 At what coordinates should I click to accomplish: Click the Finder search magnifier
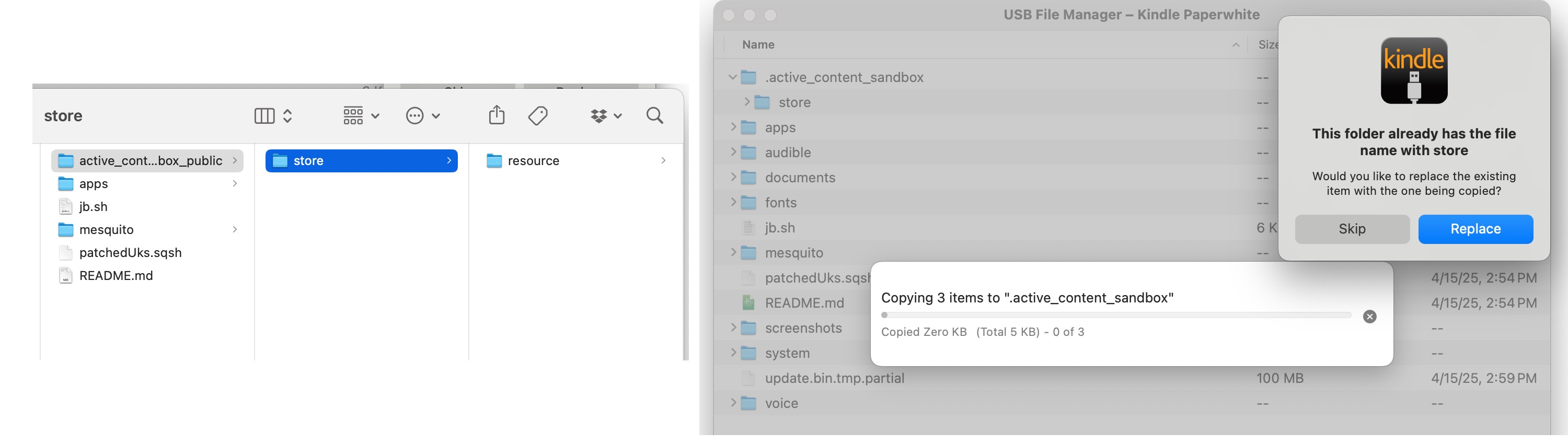click(x=655, y=115)
